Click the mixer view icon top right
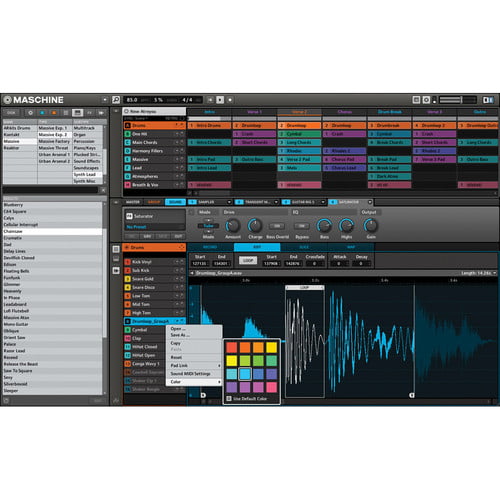500x500 pixels. click(x=416, y=99)
